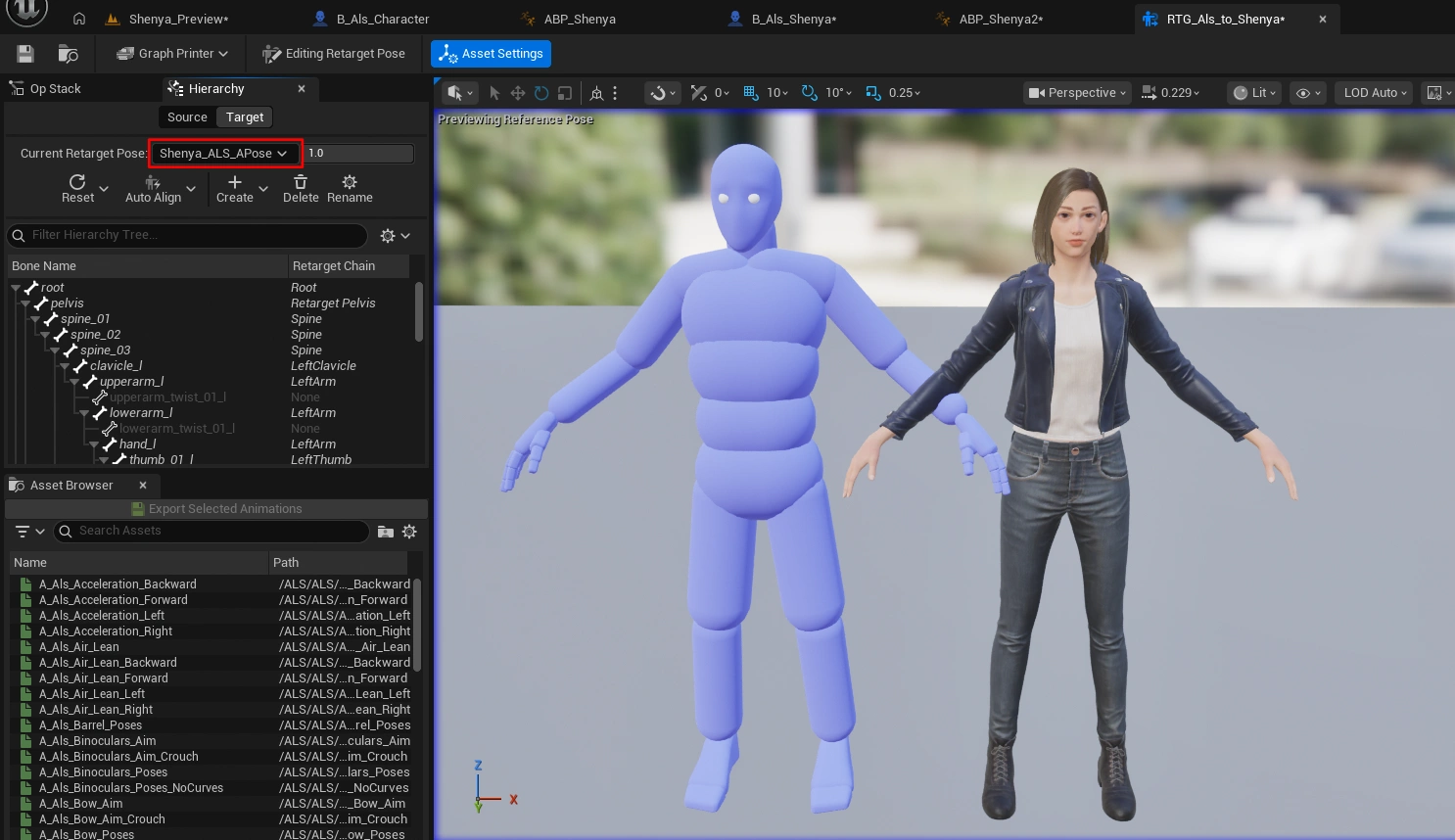Open the Current Retarget Pose dropdown
The height and width of the screenshot is (840, 1455).
pyautogui.click(x=224, y=154)
